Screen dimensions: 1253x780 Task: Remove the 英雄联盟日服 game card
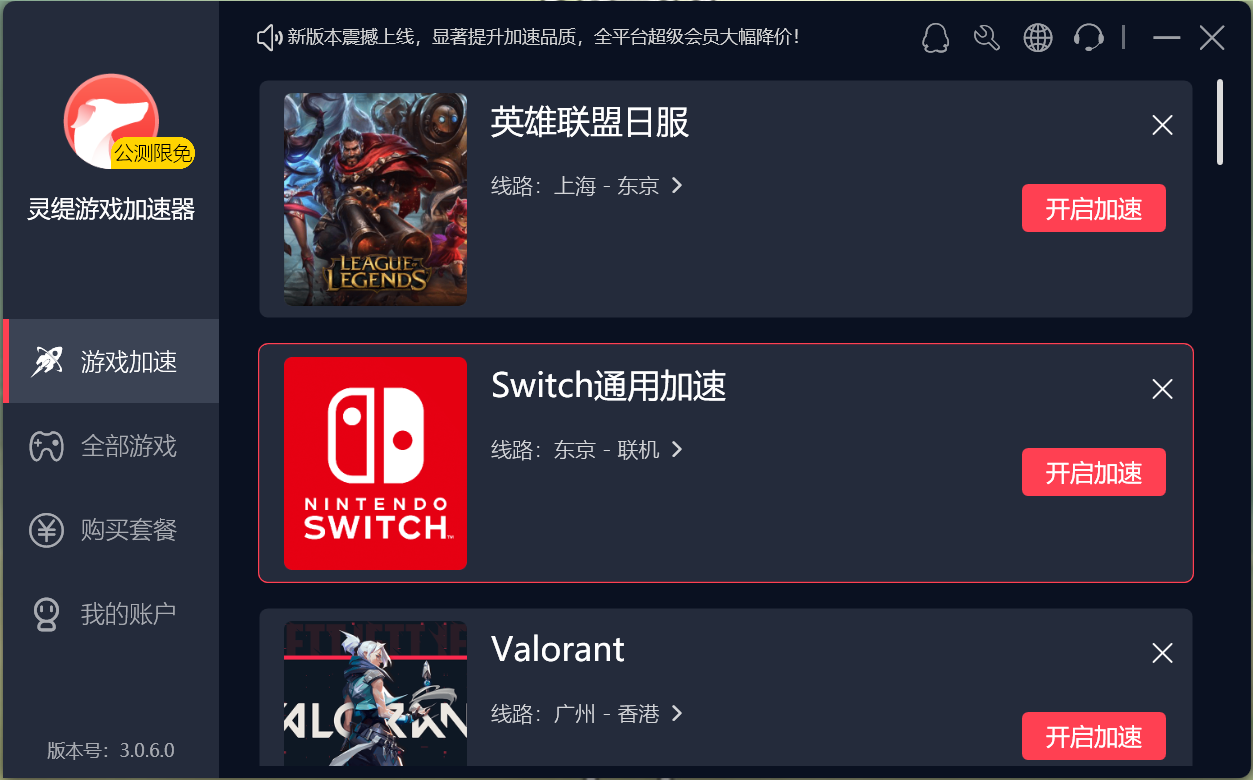[x=1162, y=125]
